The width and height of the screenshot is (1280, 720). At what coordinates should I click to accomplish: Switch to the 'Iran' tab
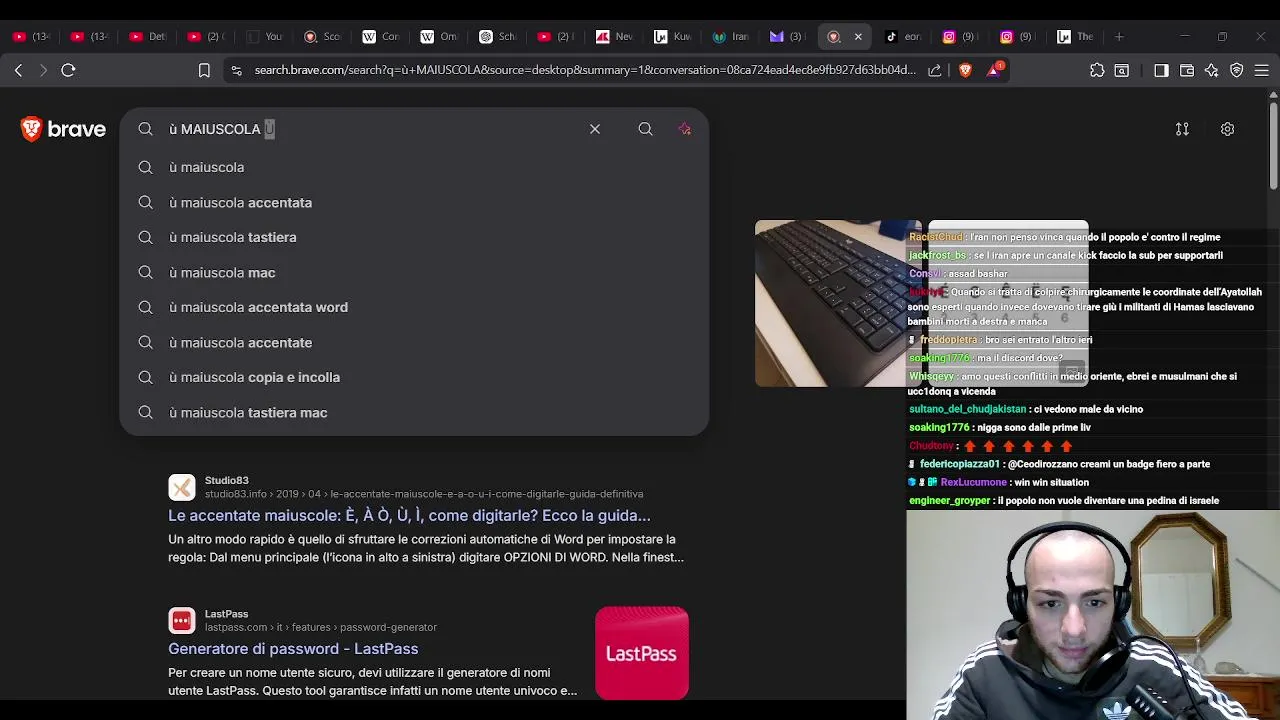click(729, 36)
